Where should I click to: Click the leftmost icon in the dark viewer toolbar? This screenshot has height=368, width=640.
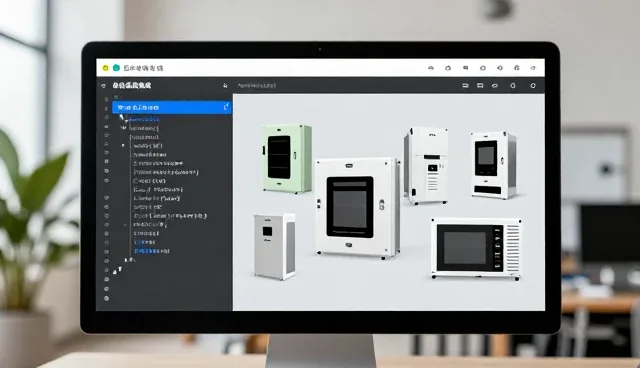[465, 86]
